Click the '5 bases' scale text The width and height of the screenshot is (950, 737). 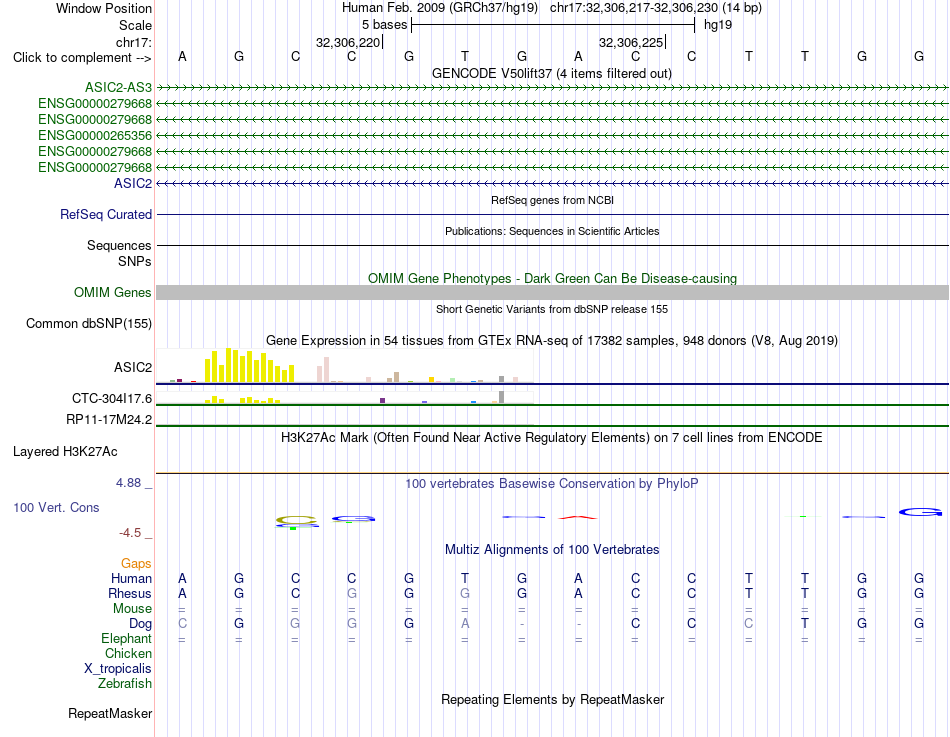[x=385, y=25]
